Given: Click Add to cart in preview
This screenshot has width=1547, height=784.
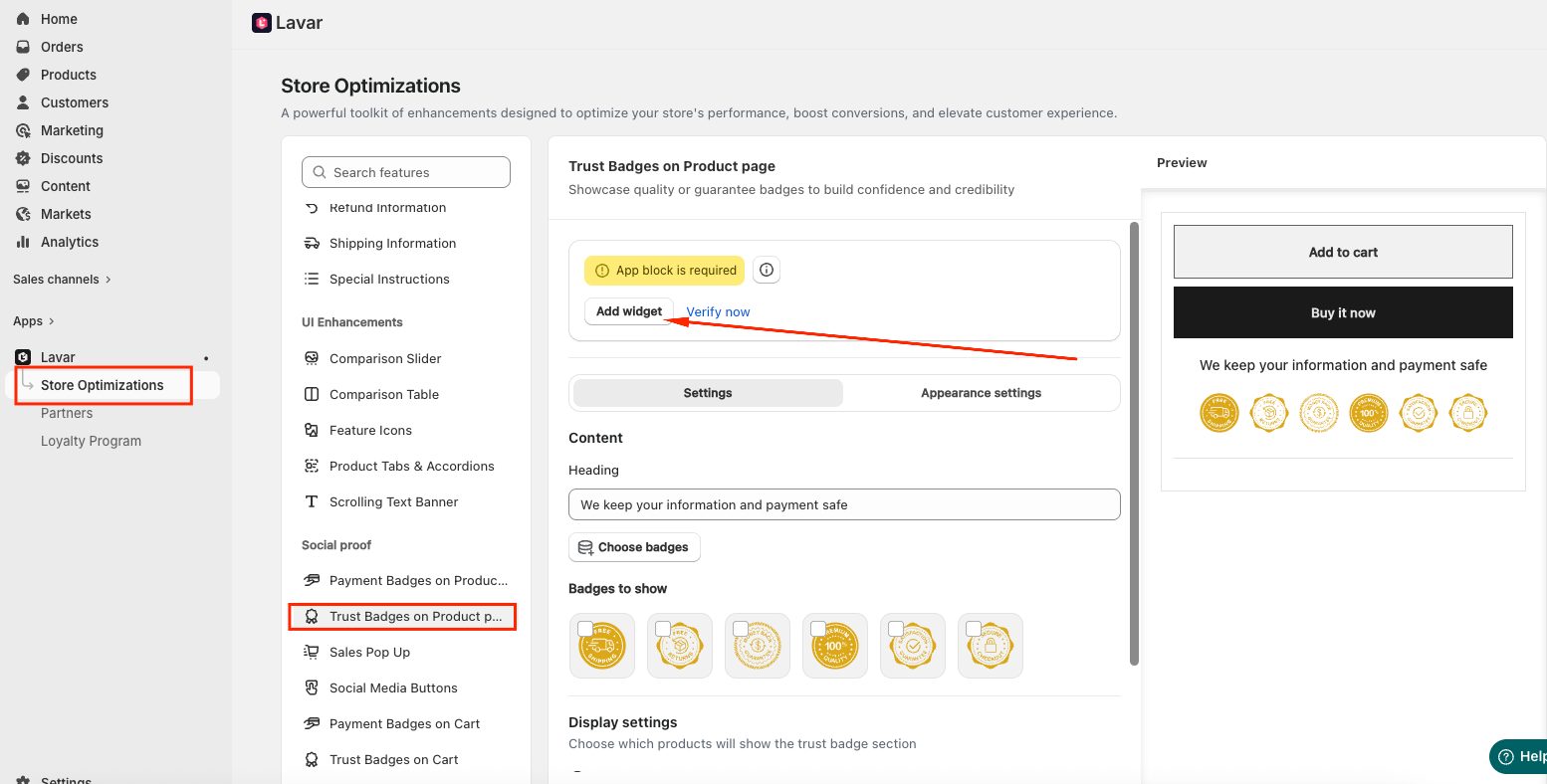Looking at the screenshot, I should pos(1343,252).
